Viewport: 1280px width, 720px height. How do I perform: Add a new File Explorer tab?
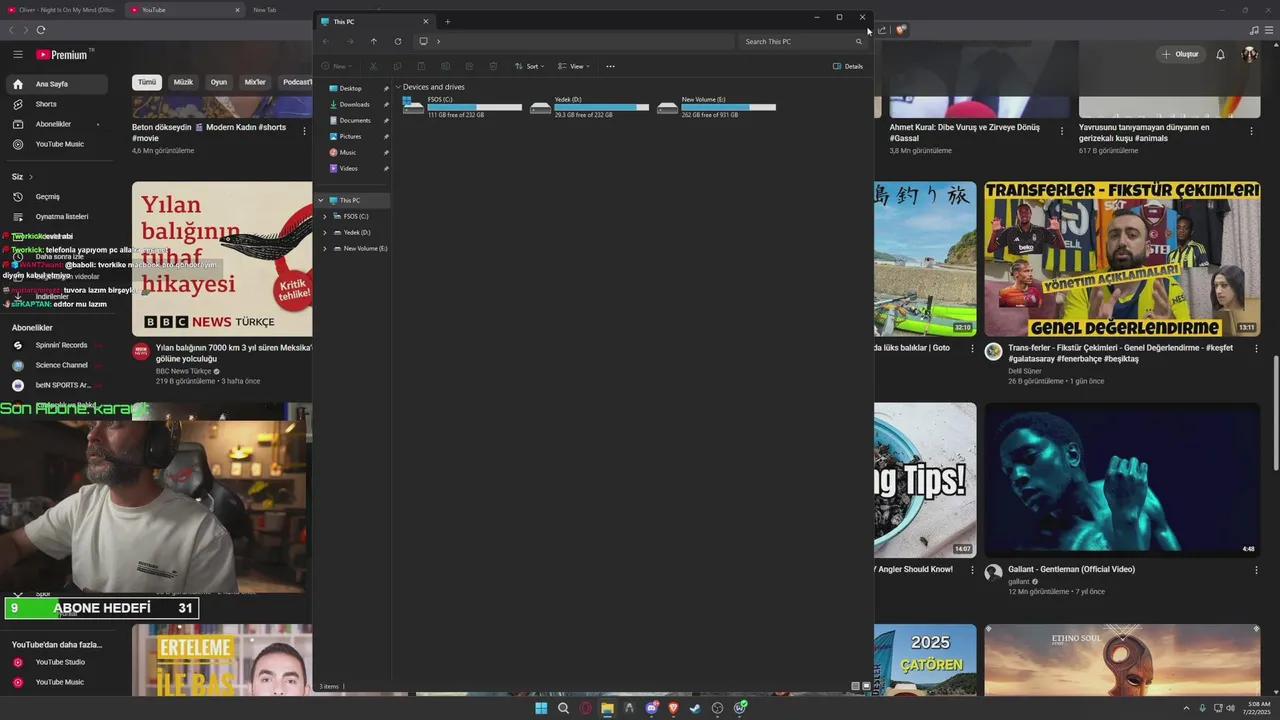(447, 21)
